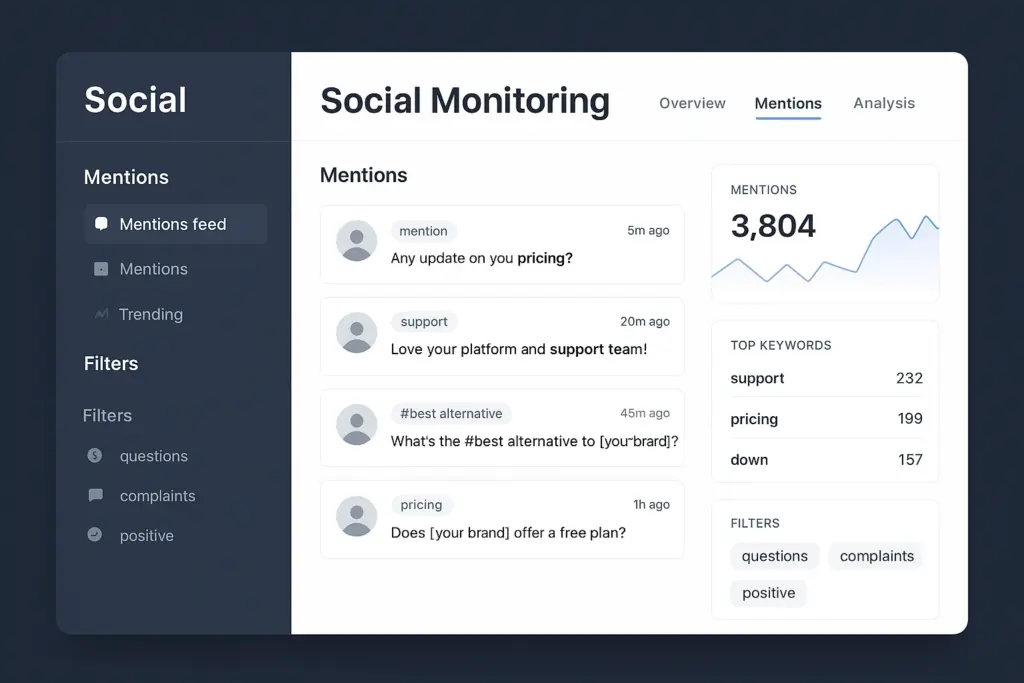Click the questions filter icon in sidebar

point(95,455)
